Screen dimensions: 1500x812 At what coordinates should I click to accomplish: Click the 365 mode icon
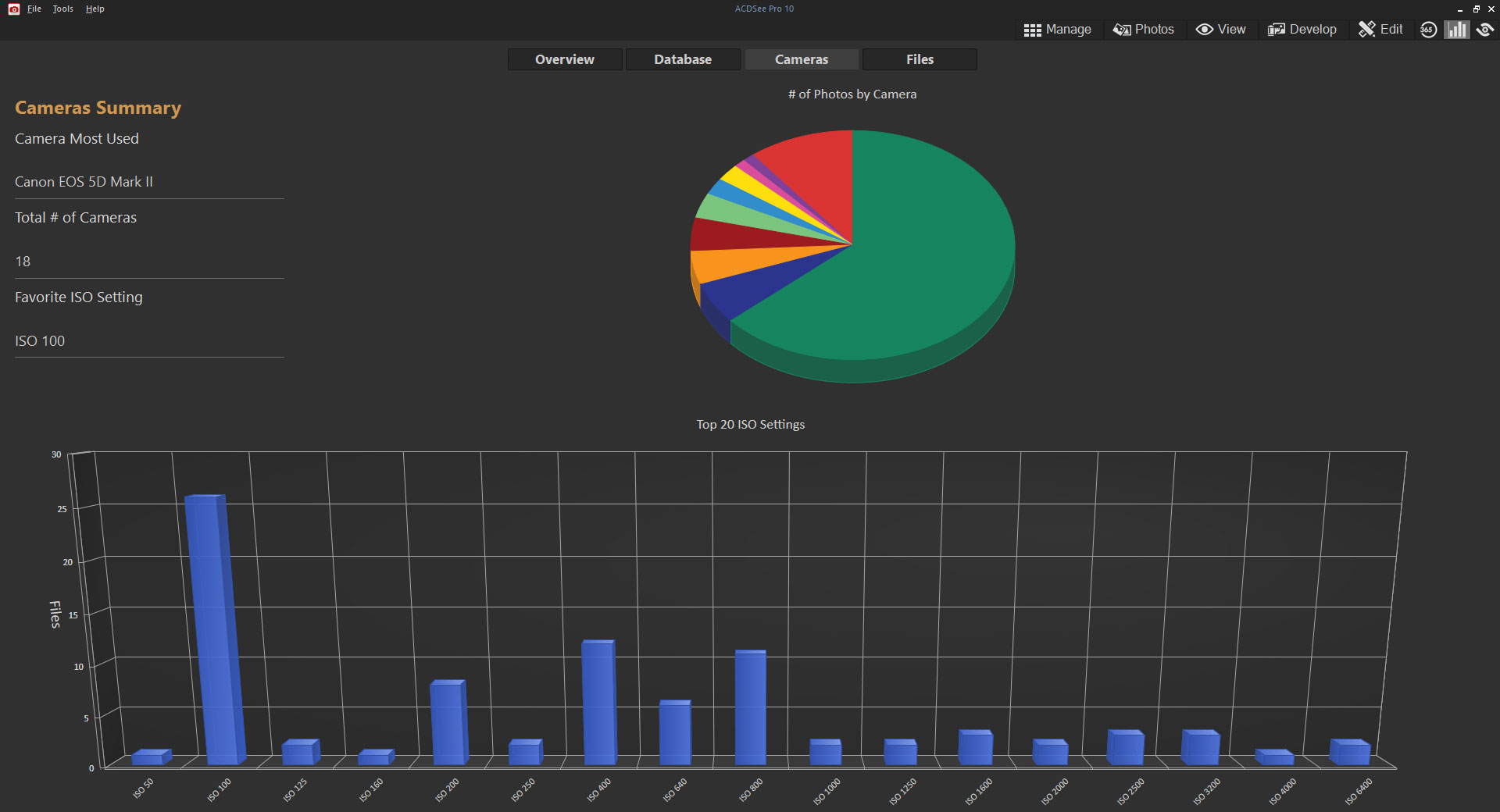pyautogui.click(x=1428, y=30)
